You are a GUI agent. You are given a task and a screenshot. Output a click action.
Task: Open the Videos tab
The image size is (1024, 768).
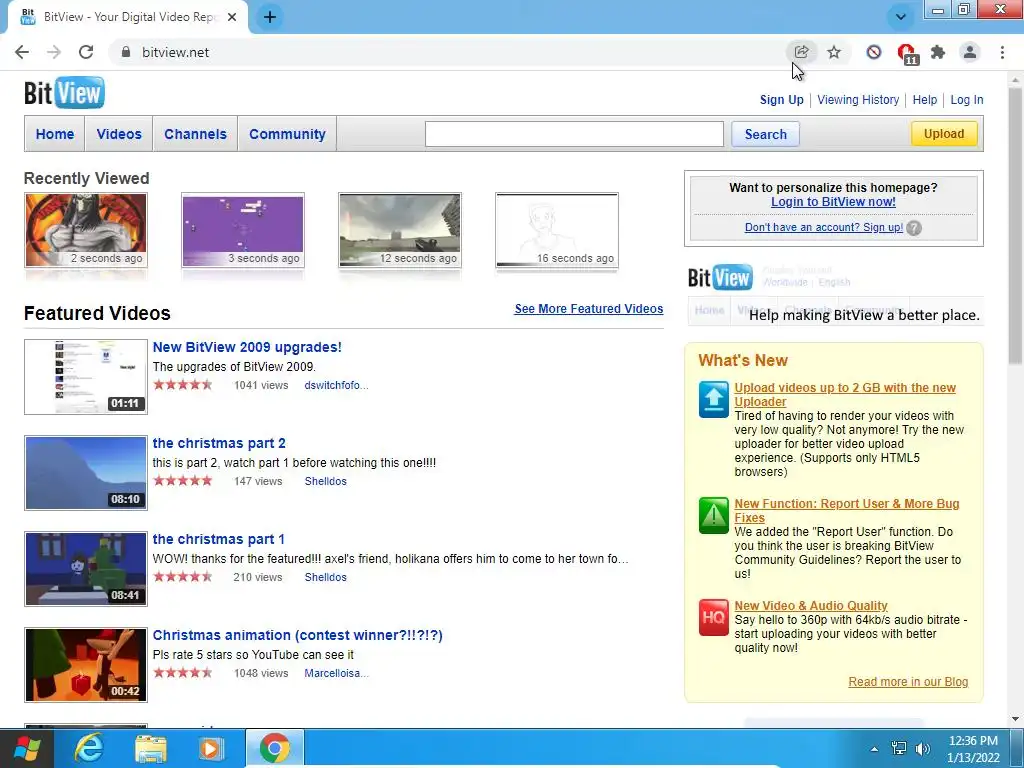pos(119,134)
